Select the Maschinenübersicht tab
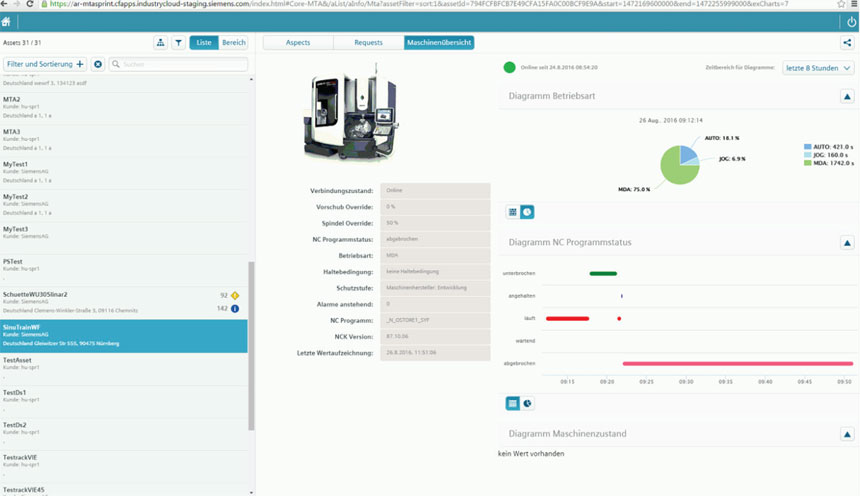 (439, 42)
